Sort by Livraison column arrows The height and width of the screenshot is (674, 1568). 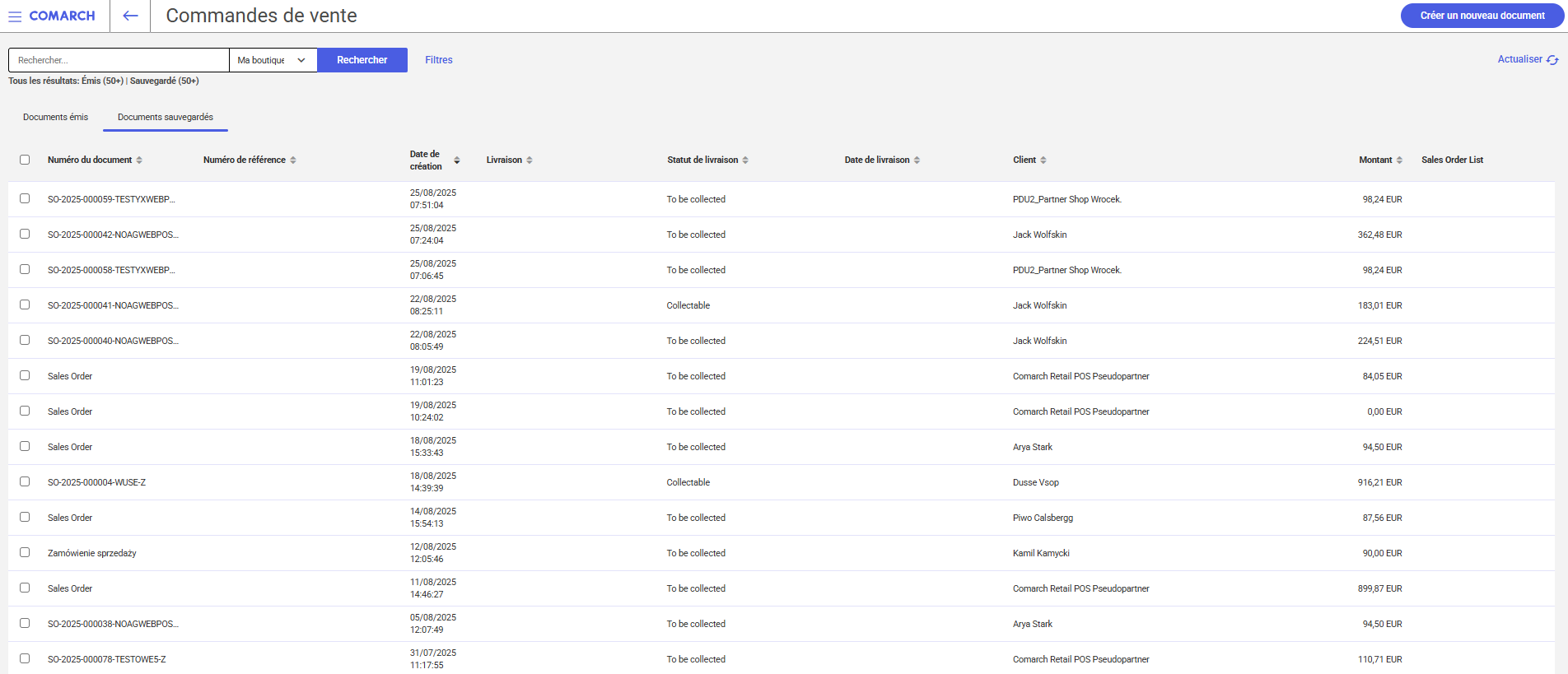[530, 160]
